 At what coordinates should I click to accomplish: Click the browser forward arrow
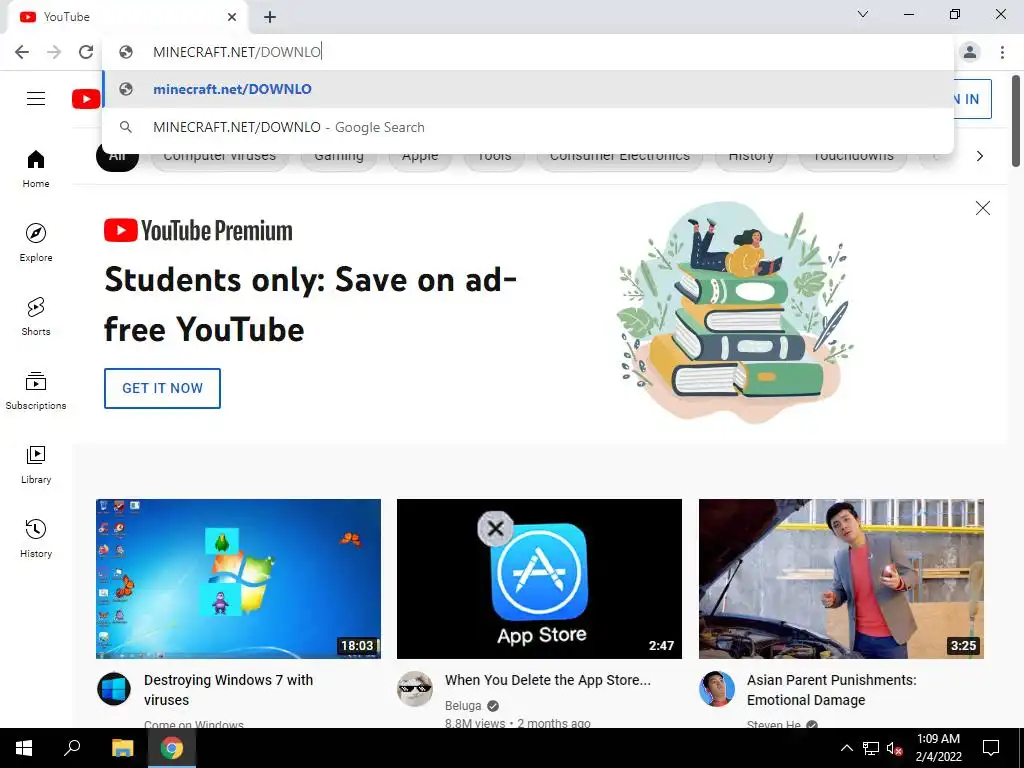54,52
